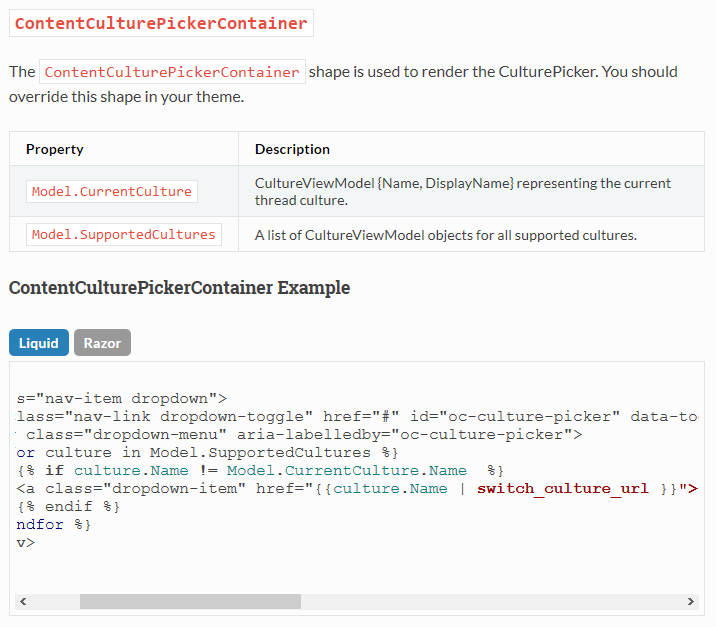Switch to the Razor tab

point(102,342)
